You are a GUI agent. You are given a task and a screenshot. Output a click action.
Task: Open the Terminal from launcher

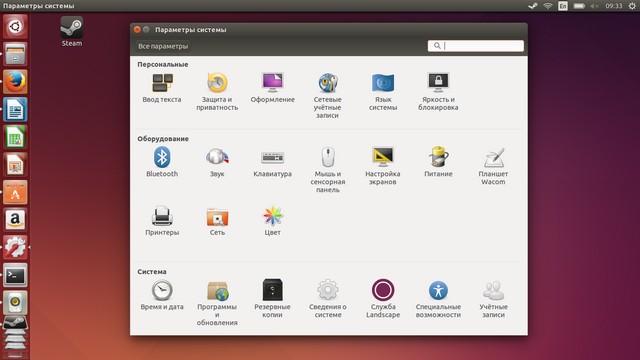(x=15, y=275)
